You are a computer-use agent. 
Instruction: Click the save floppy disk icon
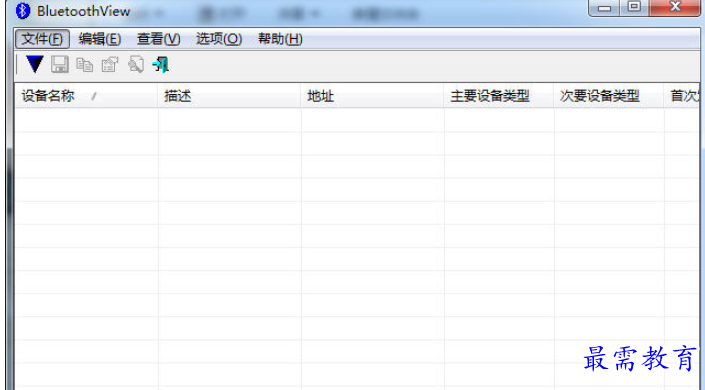(59, 64)
